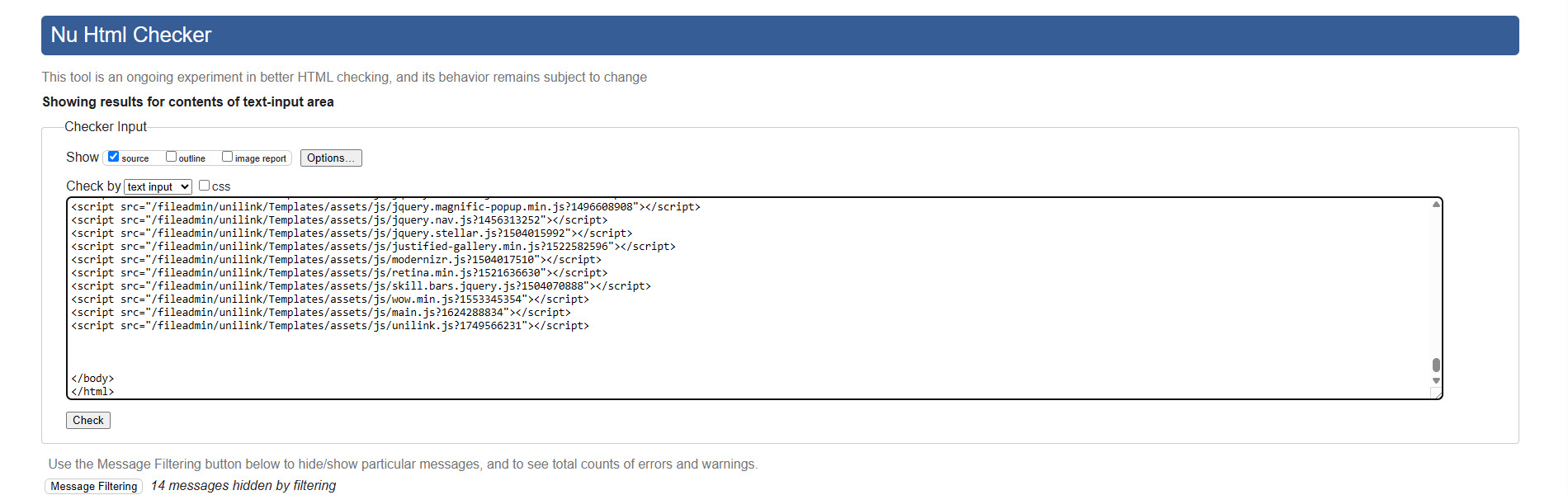1568x495 pixels.
Task: Click the 'Showing results for contents' heading
Action: 188,102
